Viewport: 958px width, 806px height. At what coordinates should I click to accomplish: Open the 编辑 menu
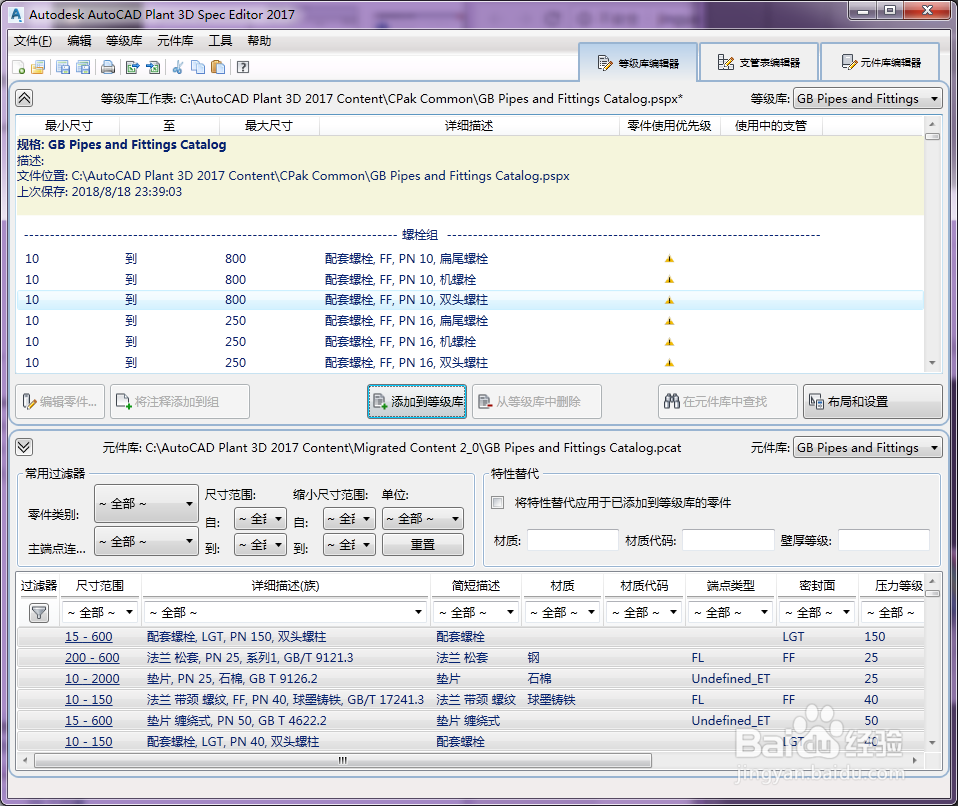[79, 41]
